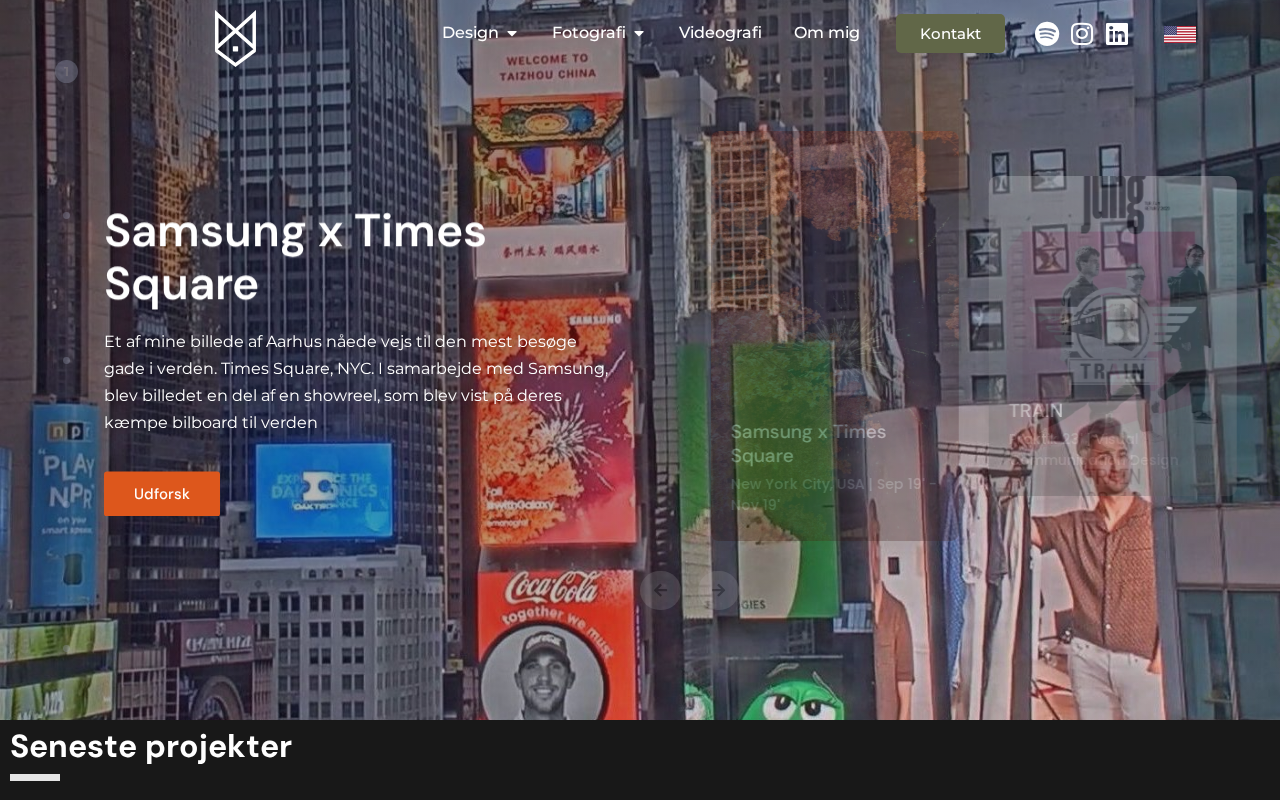The height and width of the screenshot is (800, 1280).
Task: Open the Videografi page
Action: tap(720, 33)
